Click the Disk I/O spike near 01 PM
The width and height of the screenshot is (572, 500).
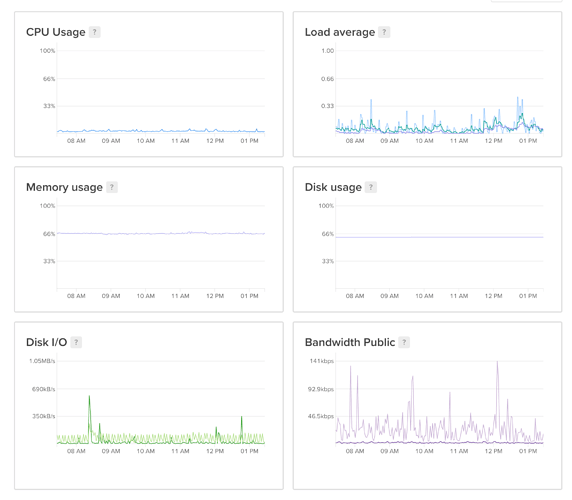coord(241,417)
